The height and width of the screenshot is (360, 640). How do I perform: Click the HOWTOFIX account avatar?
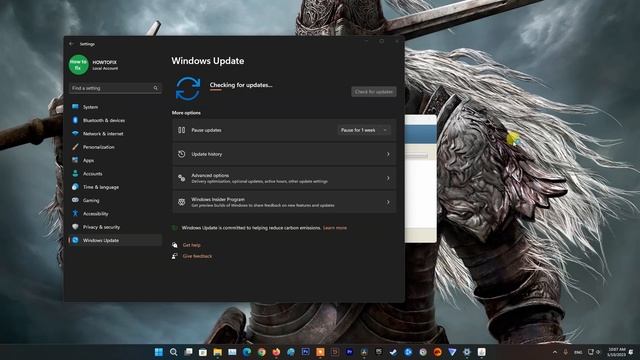click(x=78, y=64)
